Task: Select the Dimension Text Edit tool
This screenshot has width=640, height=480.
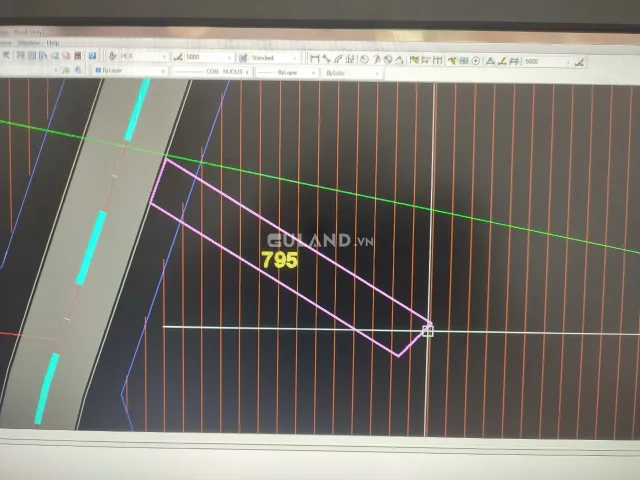Action: click(502, 61)
